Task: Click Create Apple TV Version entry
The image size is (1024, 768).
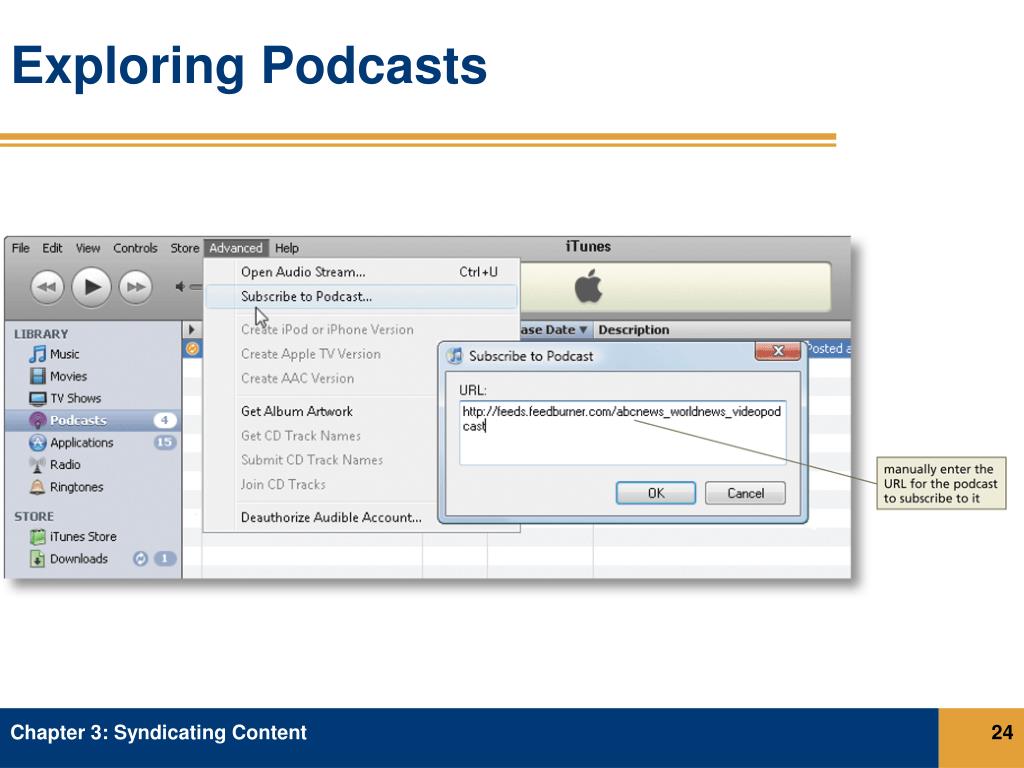Action: pos(311,354)
